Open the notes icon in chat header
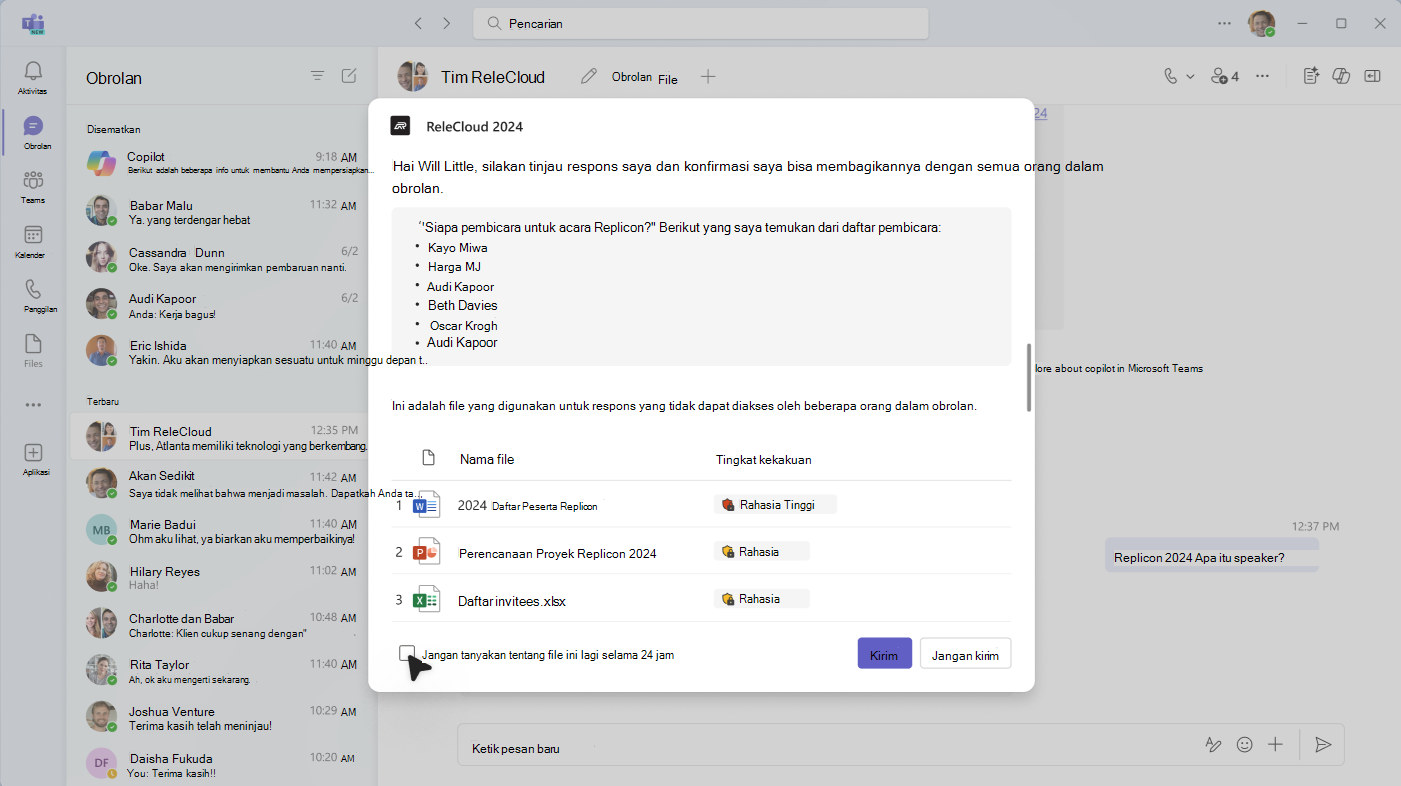The width and height of the screenshot is (1401, 786). [1312, 76]
